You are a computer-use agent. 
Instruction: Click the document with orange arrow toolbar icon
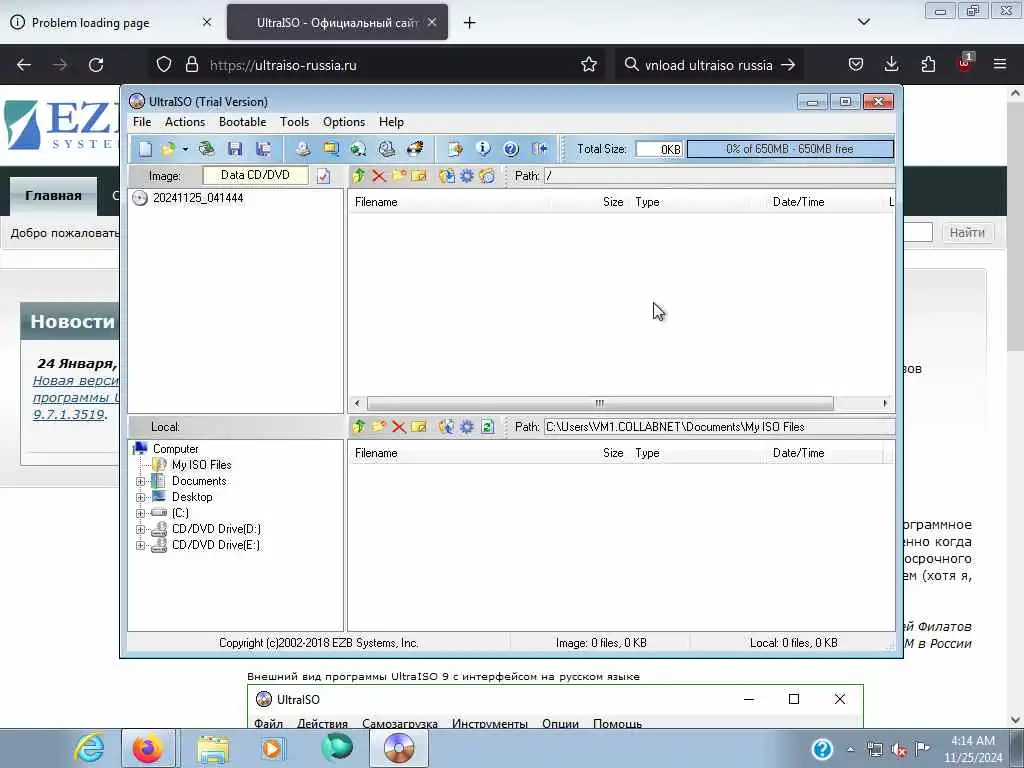click(x=455, y=149)
